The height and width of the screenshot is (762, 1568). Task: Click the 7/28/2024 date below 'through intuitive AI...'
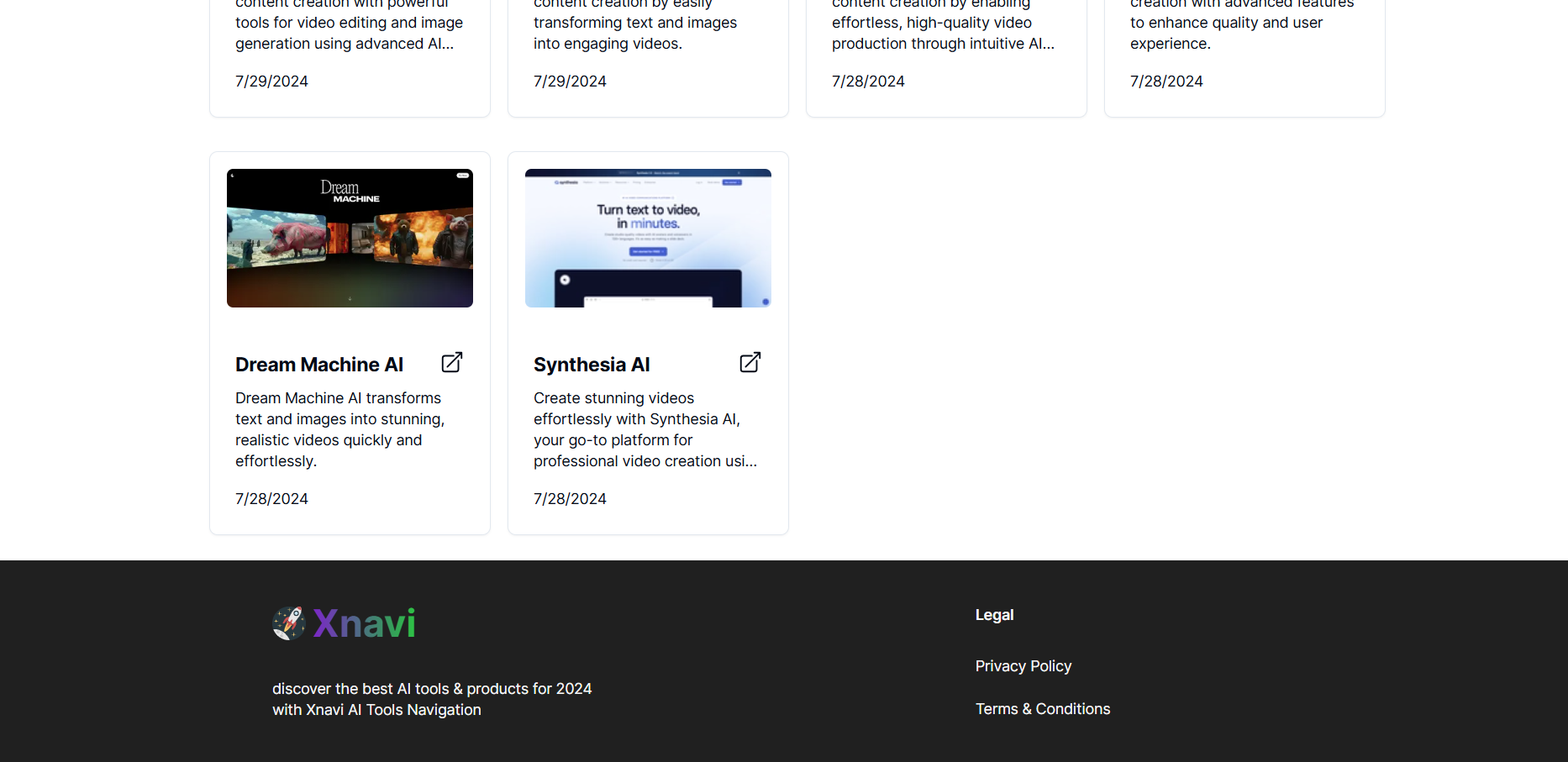point(868,81)
